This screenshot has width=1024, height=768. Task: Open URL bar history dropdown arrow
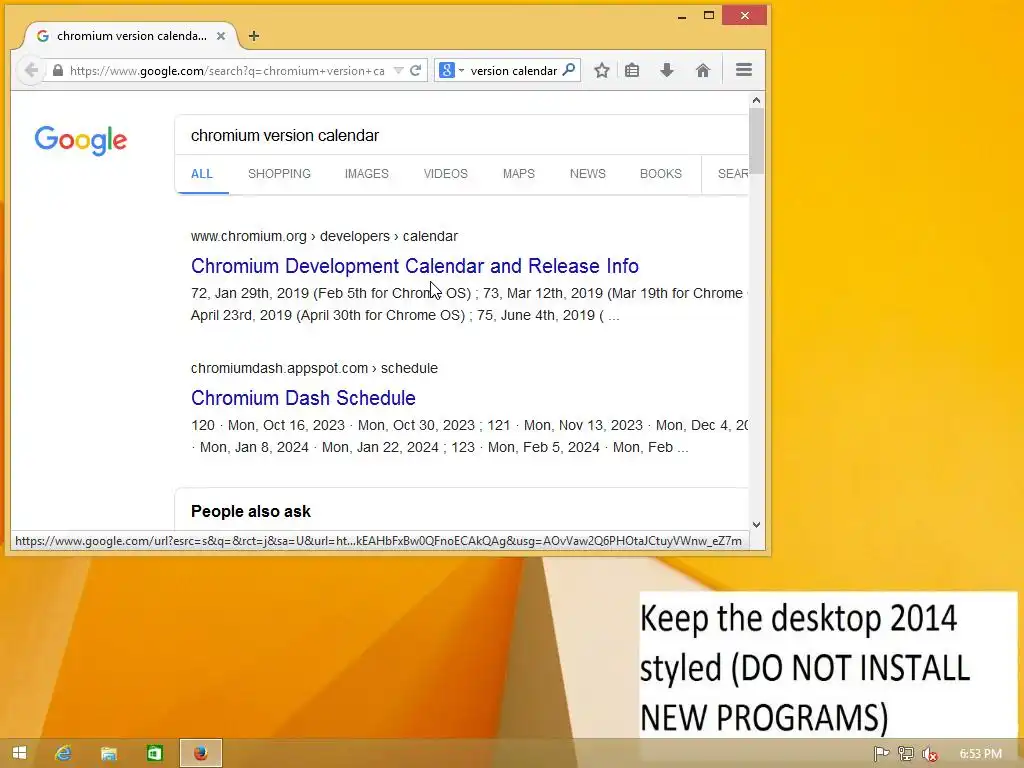(x=398, y=71)
